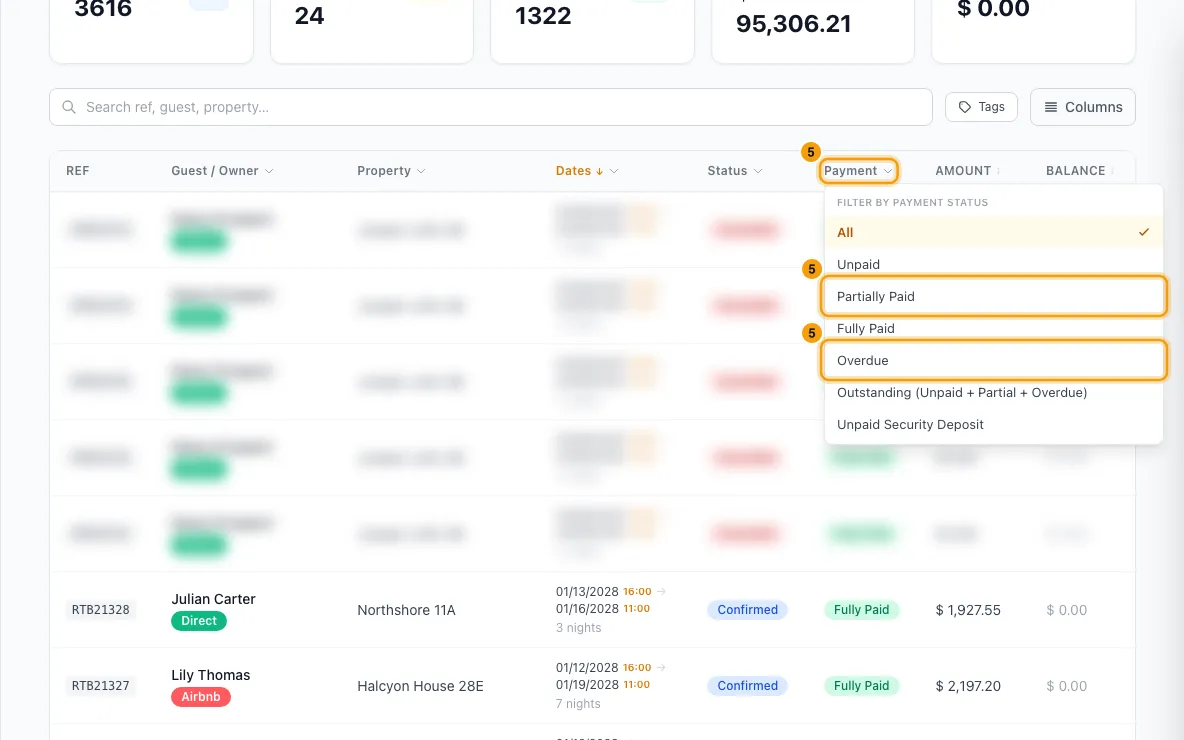1184x740 pixels.
Task: Click the REF column header
Action: 78,171
